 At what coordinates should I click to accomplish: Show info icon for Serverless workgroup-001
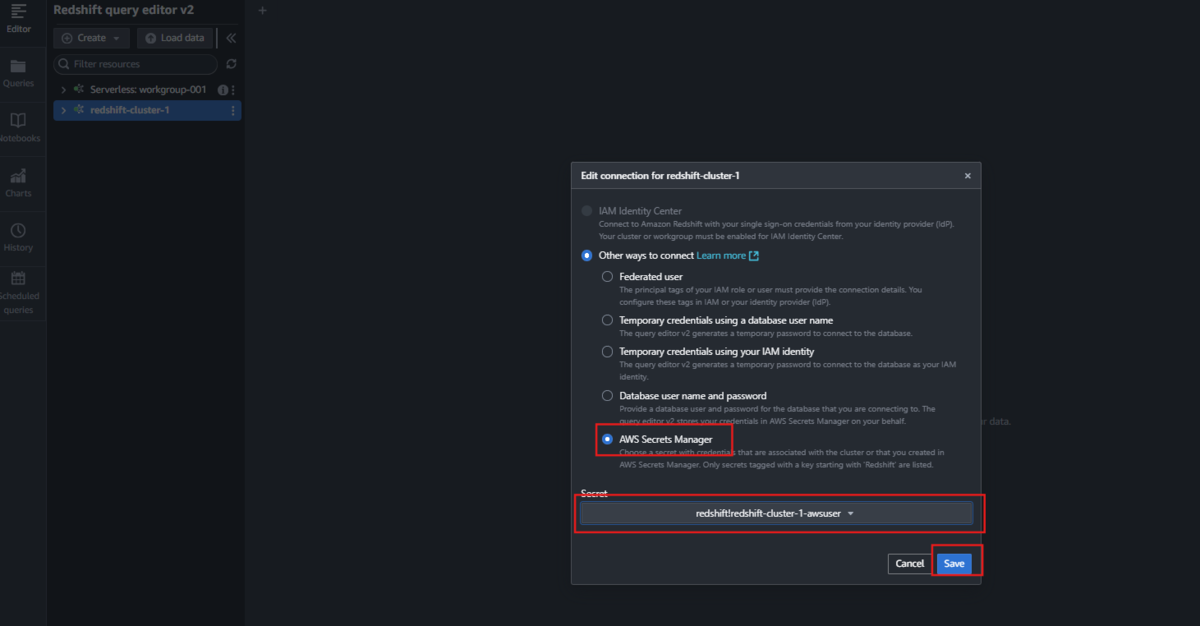click(x=222, y=90)
